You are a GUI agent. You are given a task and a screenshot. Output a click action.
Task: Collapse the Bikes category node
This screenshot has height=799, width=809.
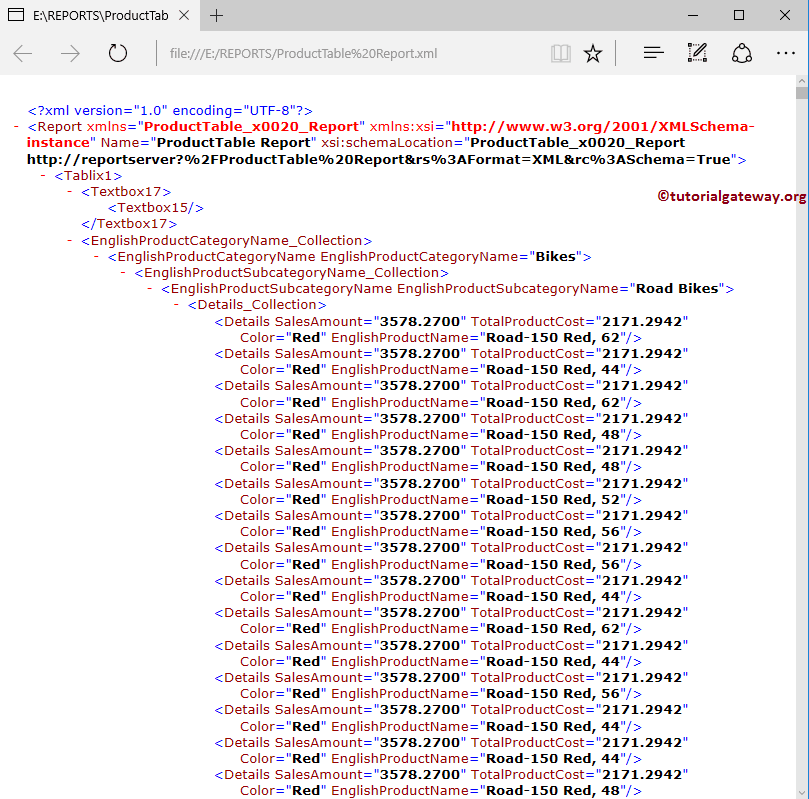[x=95, y=256]
